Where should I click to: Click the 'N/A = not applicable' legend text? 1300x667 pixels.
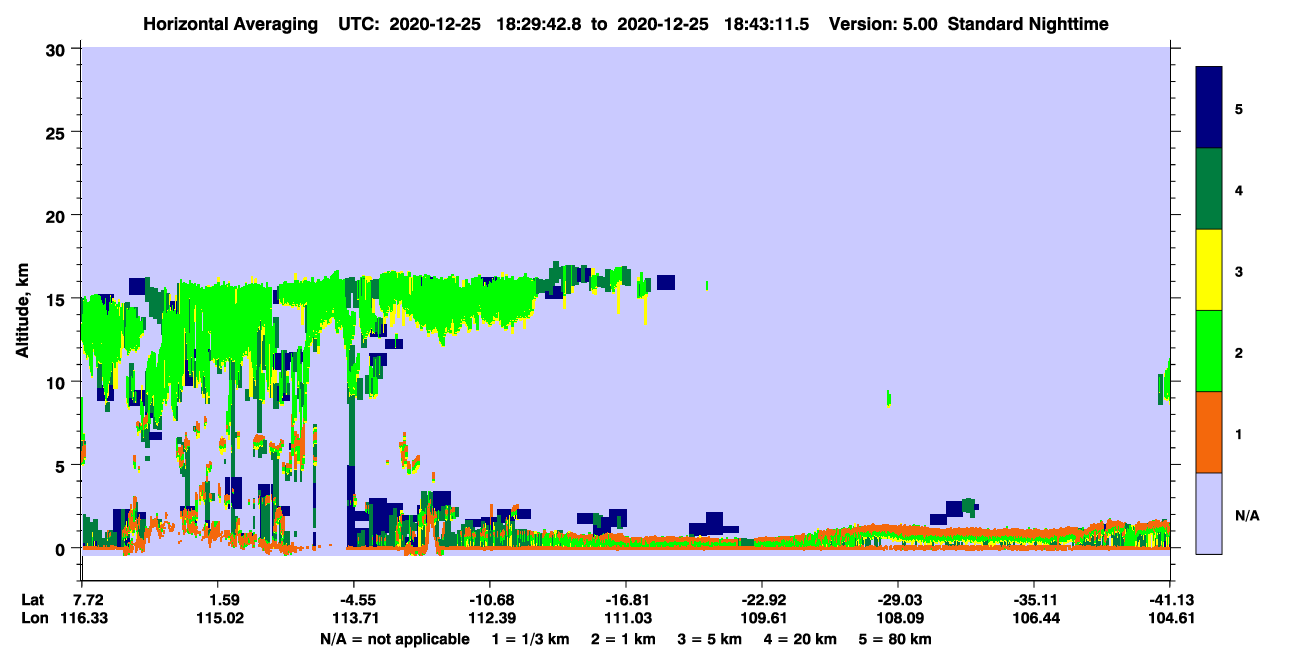[x=393, y=639]
